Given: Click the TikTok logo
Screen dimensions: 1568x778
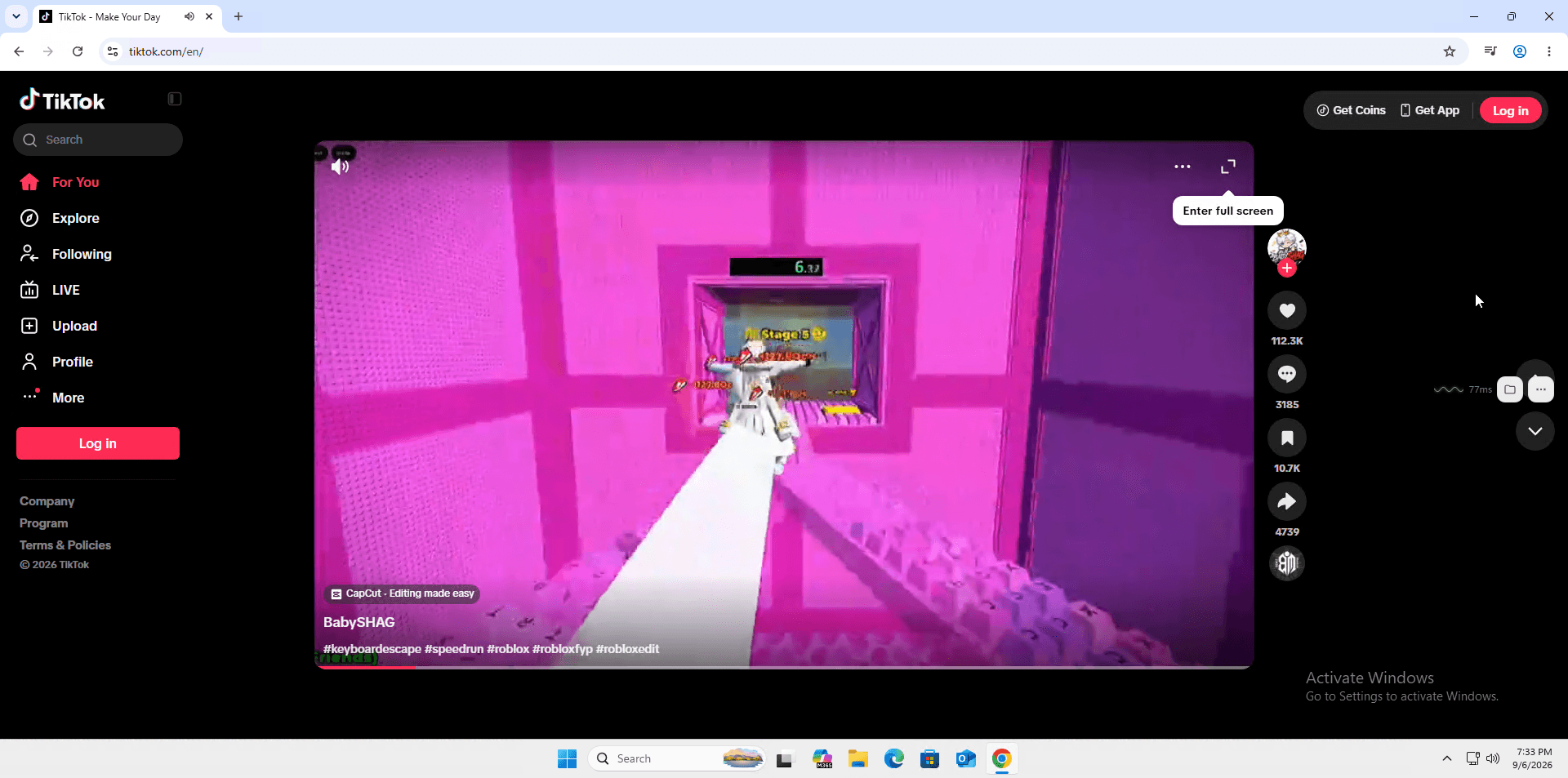Looking at the screenshot, I should point(62,100).
